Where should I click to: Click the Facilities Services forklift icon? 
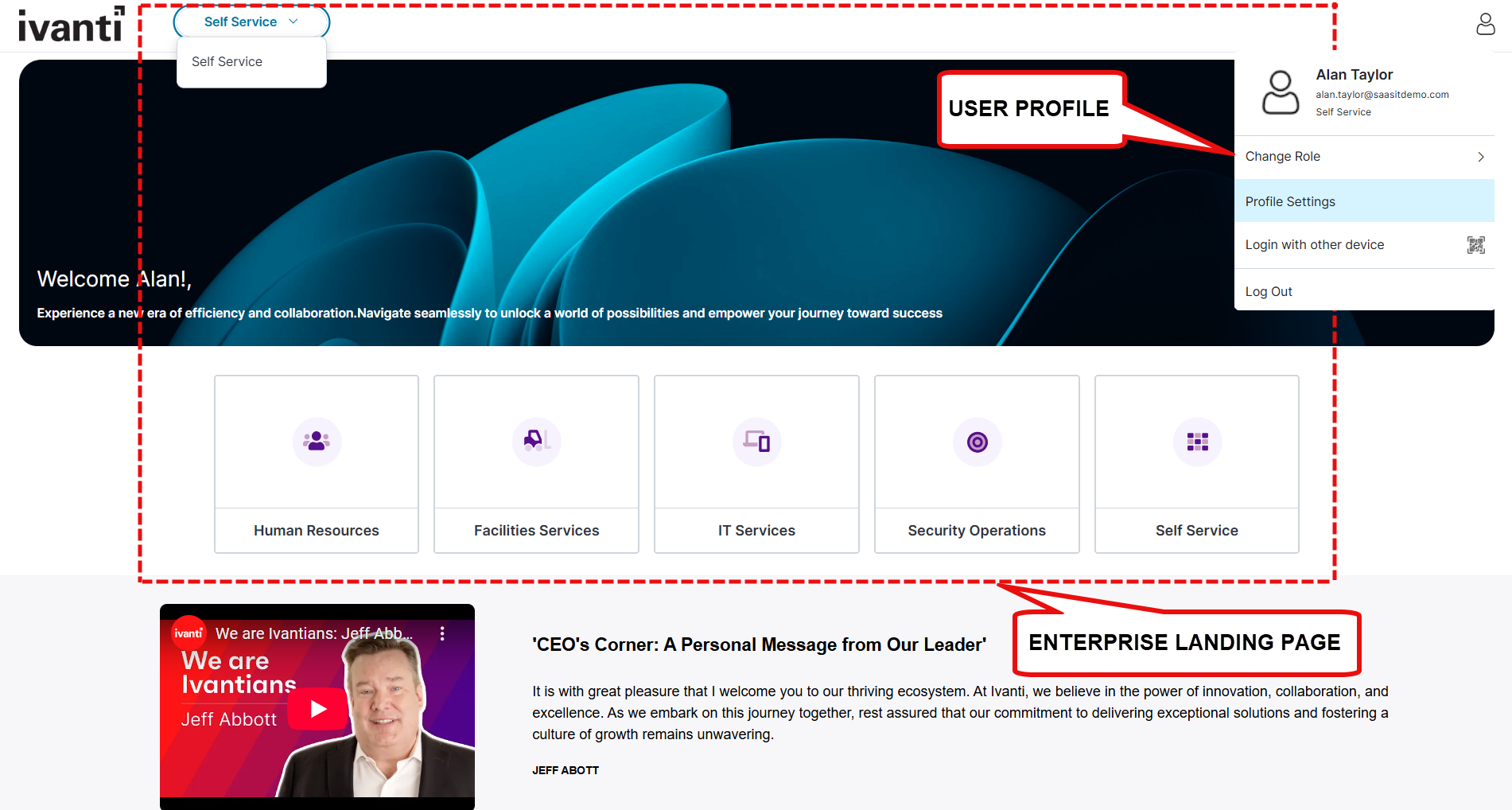(x=536, y=442)
